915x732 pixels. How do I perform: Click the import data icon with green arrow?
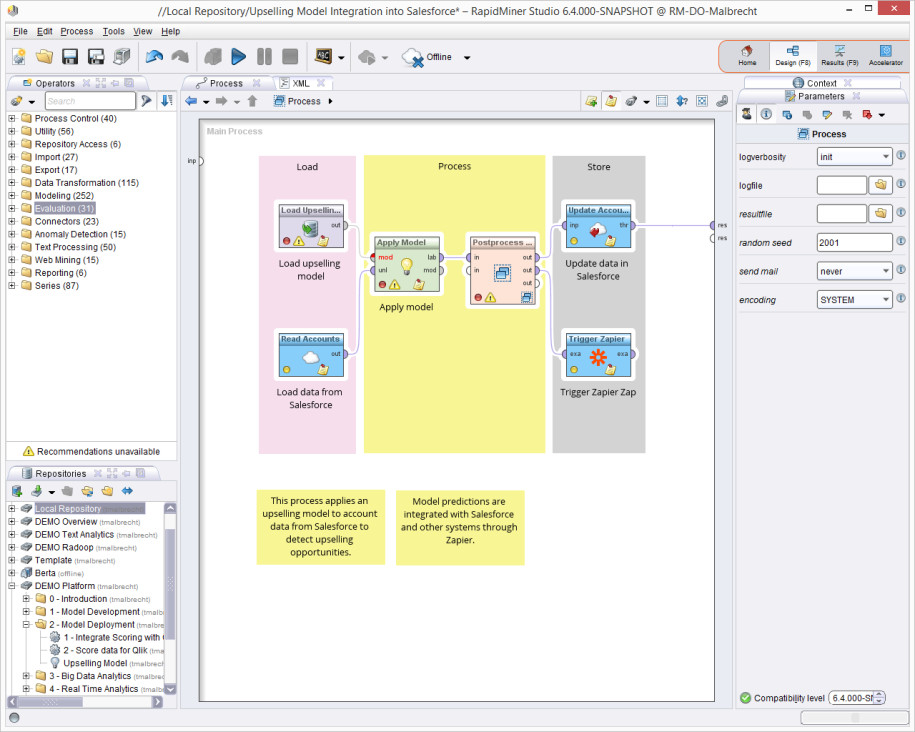pos(37,491)
